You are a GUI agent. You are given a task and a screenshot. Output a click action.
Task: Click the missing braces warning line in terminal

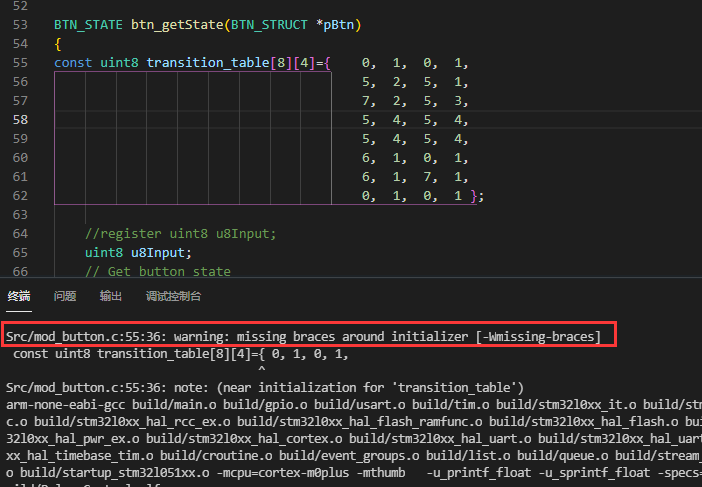[303, 336]
